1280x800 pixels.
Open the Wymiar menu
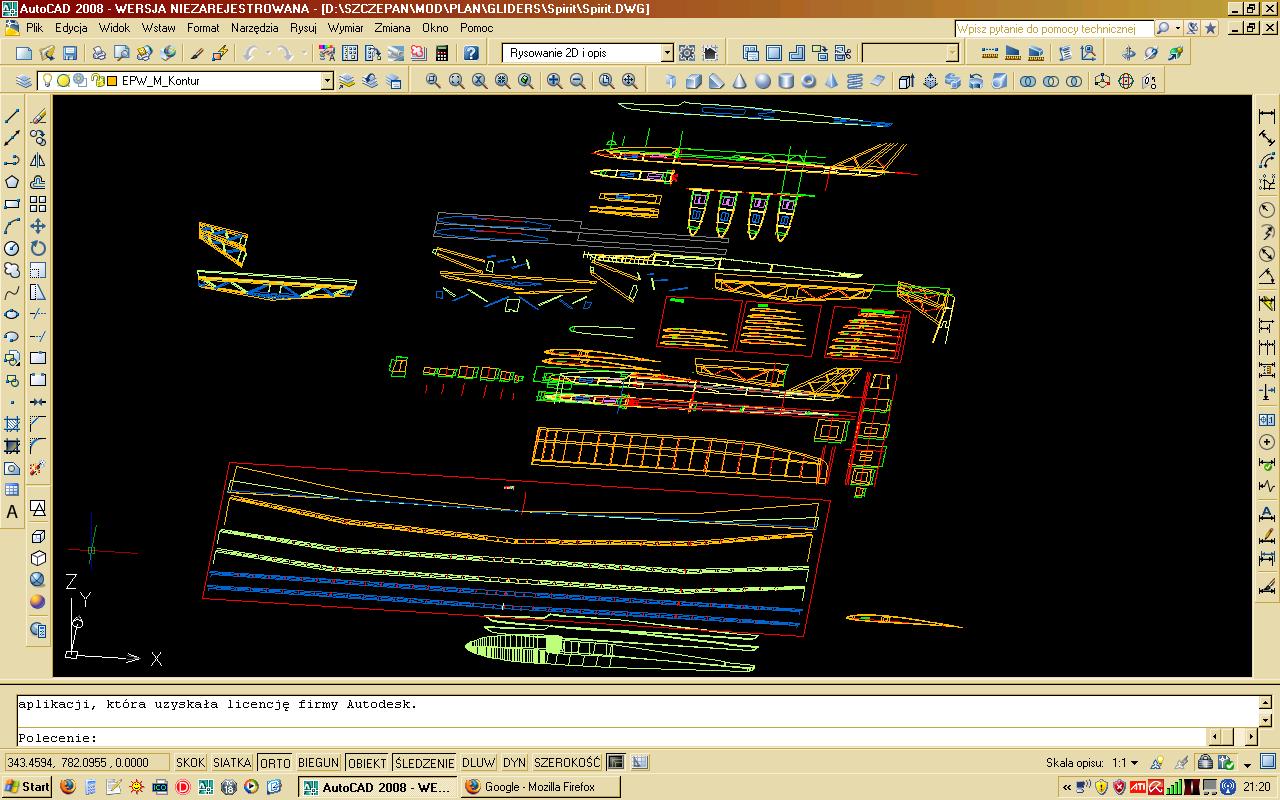click(x=346, y=28)
